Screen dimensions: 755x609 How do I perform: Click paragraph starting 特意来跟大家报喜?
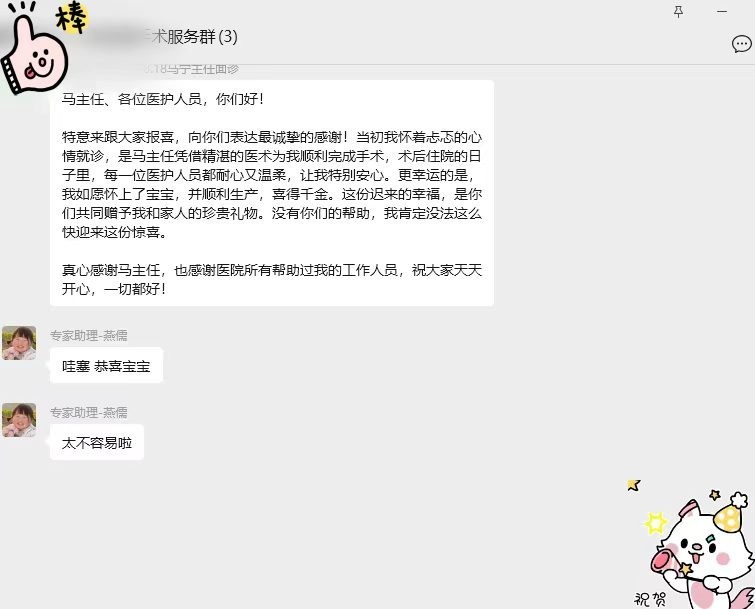pos(272,184)
